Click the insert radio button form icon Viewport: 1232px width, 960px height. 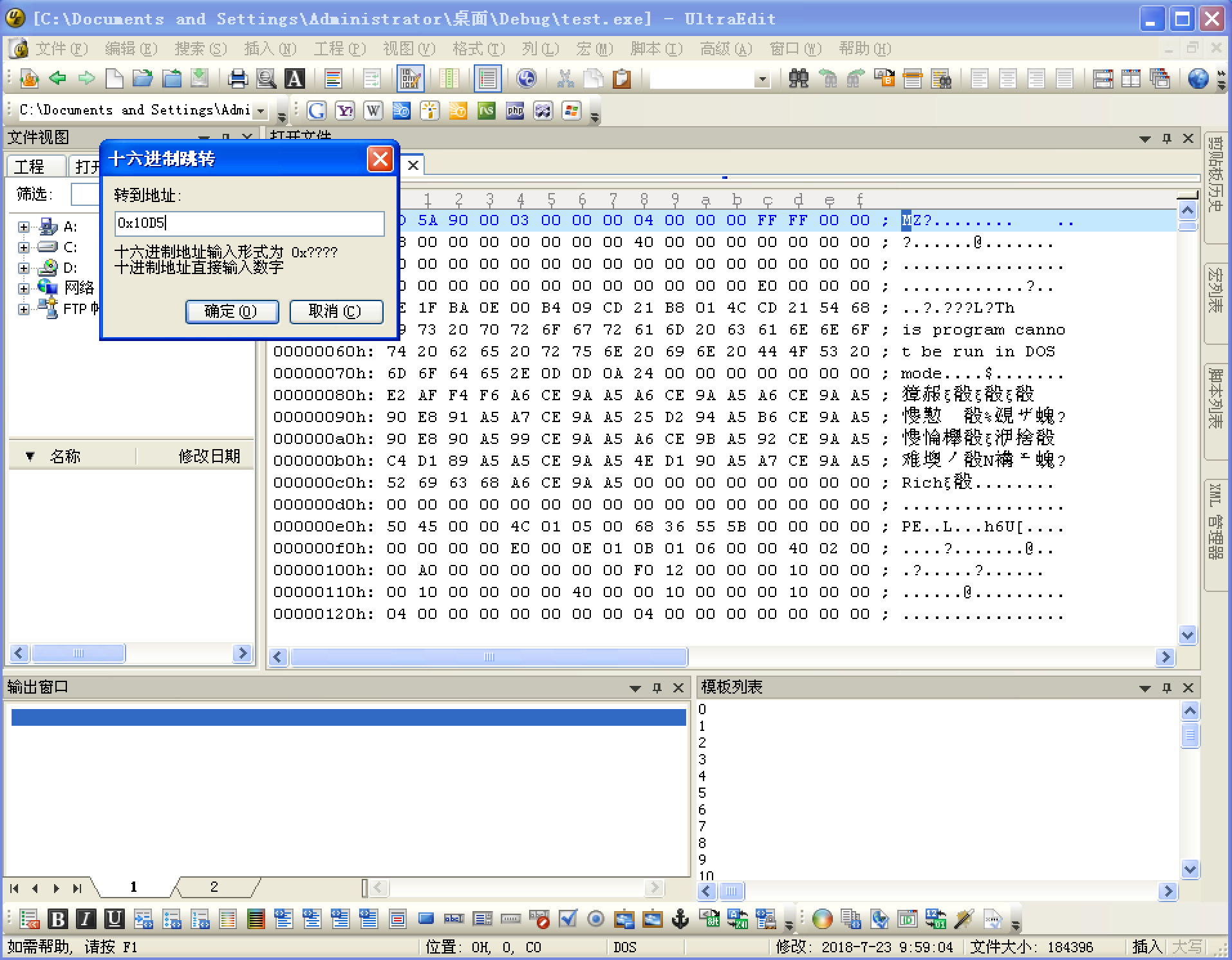coord(596,919)
